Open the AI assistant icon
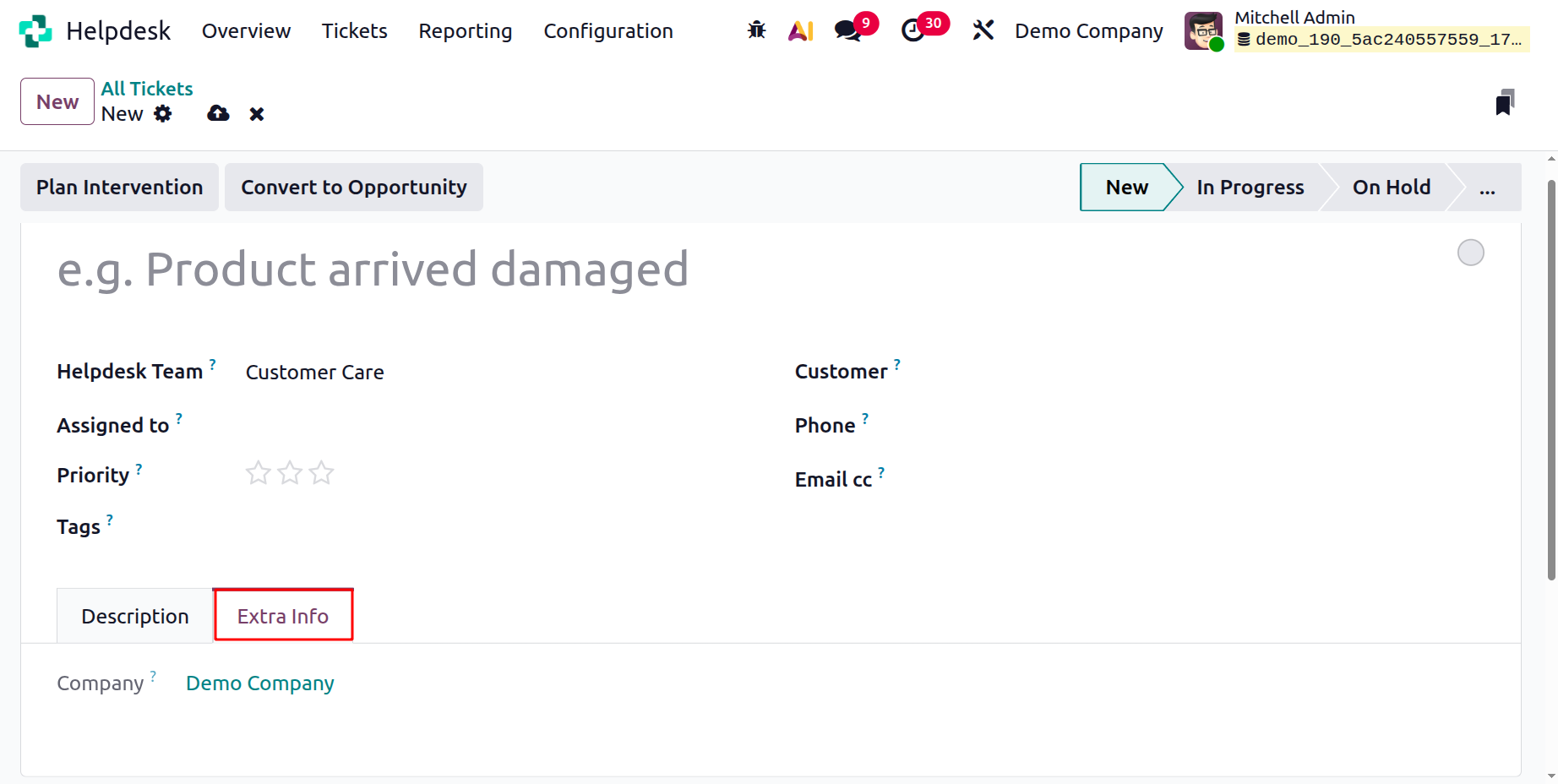The width and height of the screenshot is (1558, 784). coord(800,30)
